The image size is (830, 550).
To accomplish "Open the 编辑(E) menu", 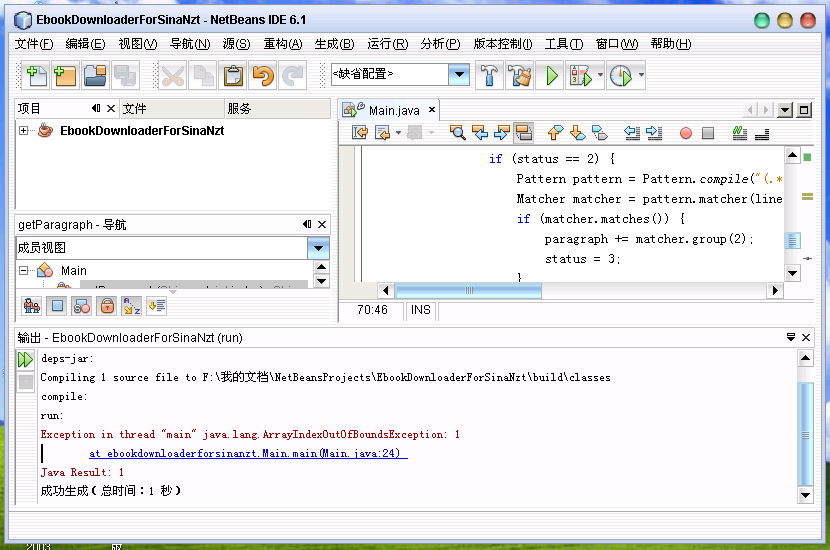I will coord(85,44).
